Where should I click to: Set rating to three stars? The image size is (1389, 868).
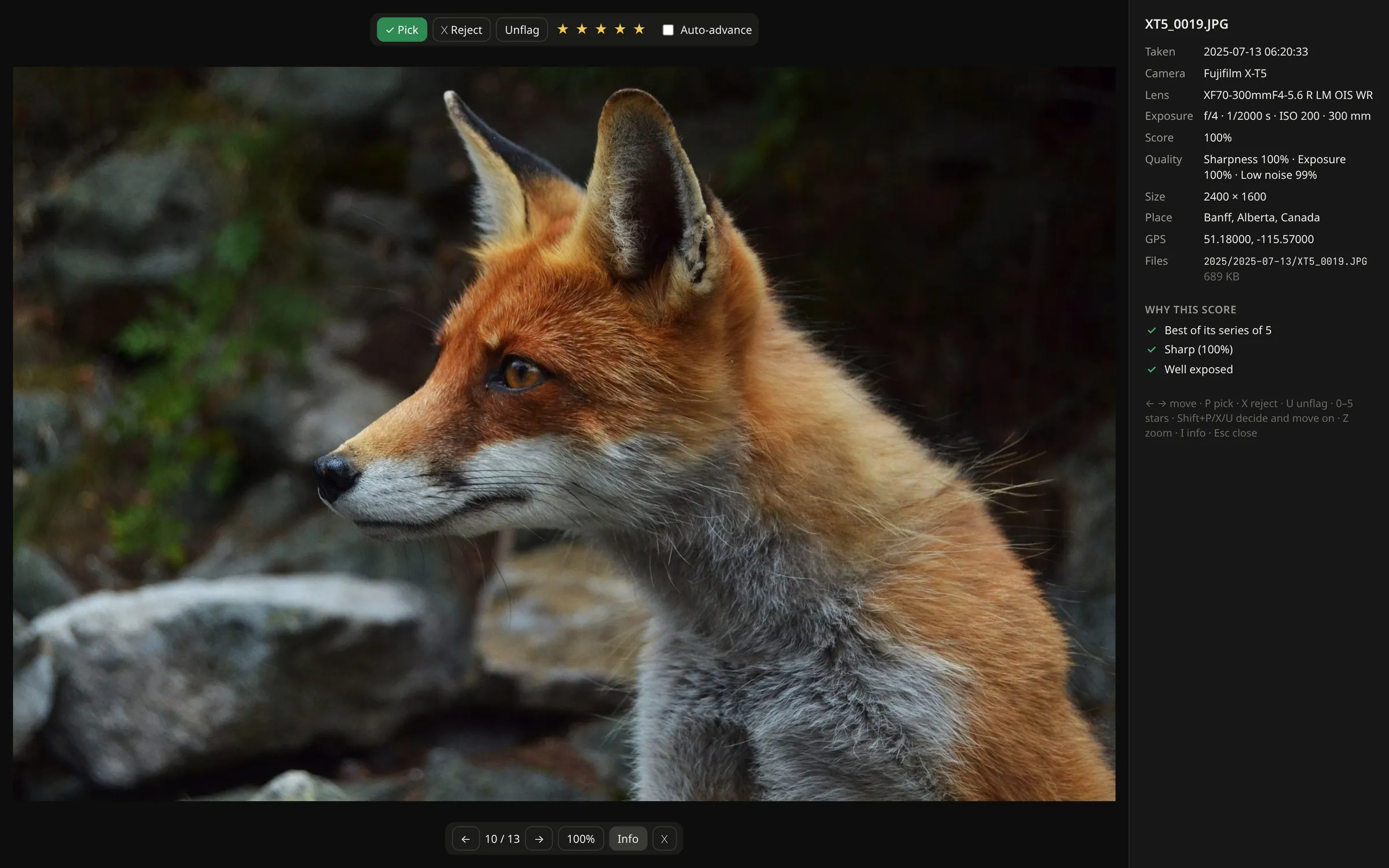pos(601,29)
